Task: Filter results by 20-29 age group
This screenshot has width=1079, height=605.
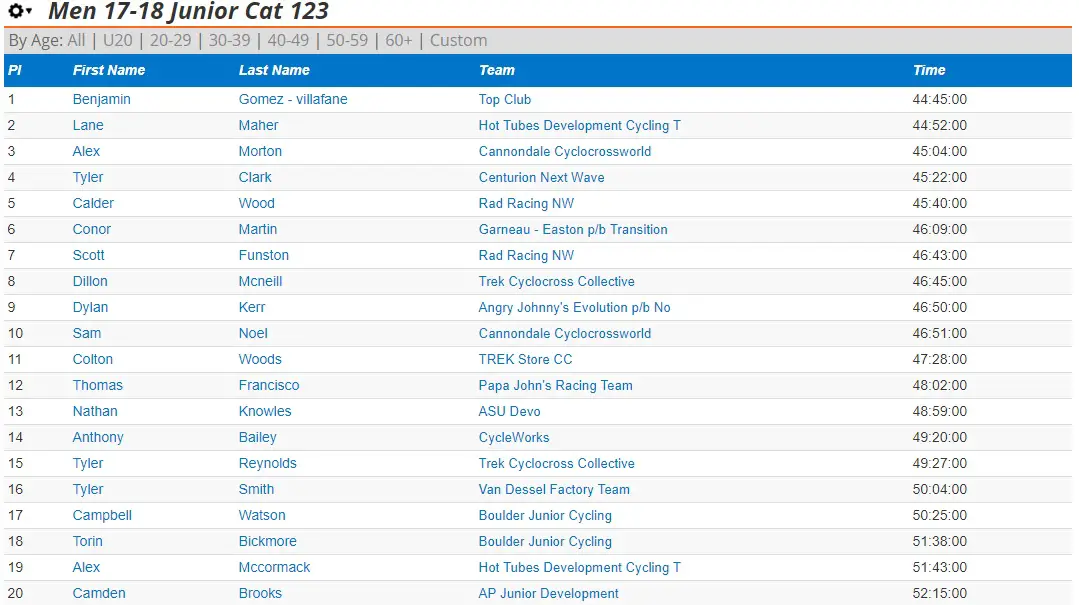Action: pyautogui.click(x=171, y=41)
